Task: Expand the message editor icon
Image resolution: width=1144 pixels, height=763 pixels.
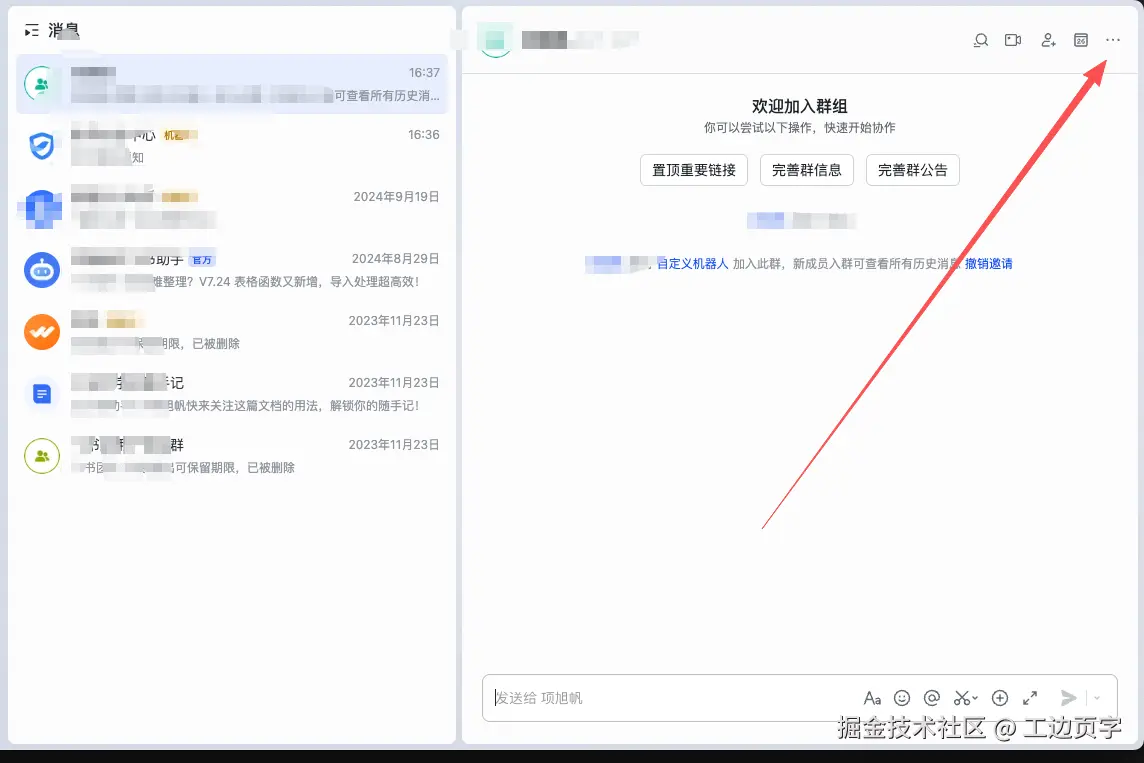Action: [x=1030, y=698]
